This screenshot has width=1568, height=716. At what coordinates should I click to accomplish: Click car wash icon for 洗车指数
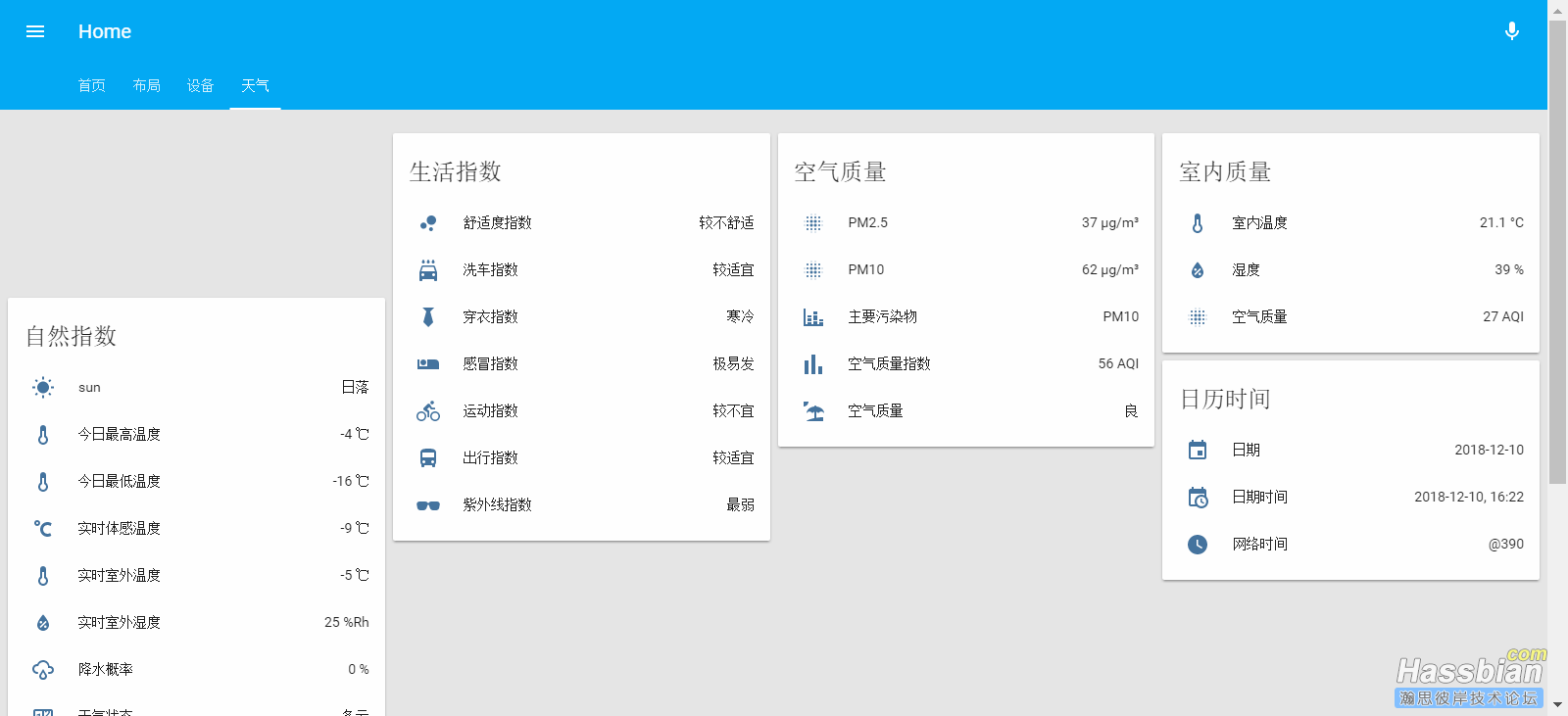tap(428, 270)
